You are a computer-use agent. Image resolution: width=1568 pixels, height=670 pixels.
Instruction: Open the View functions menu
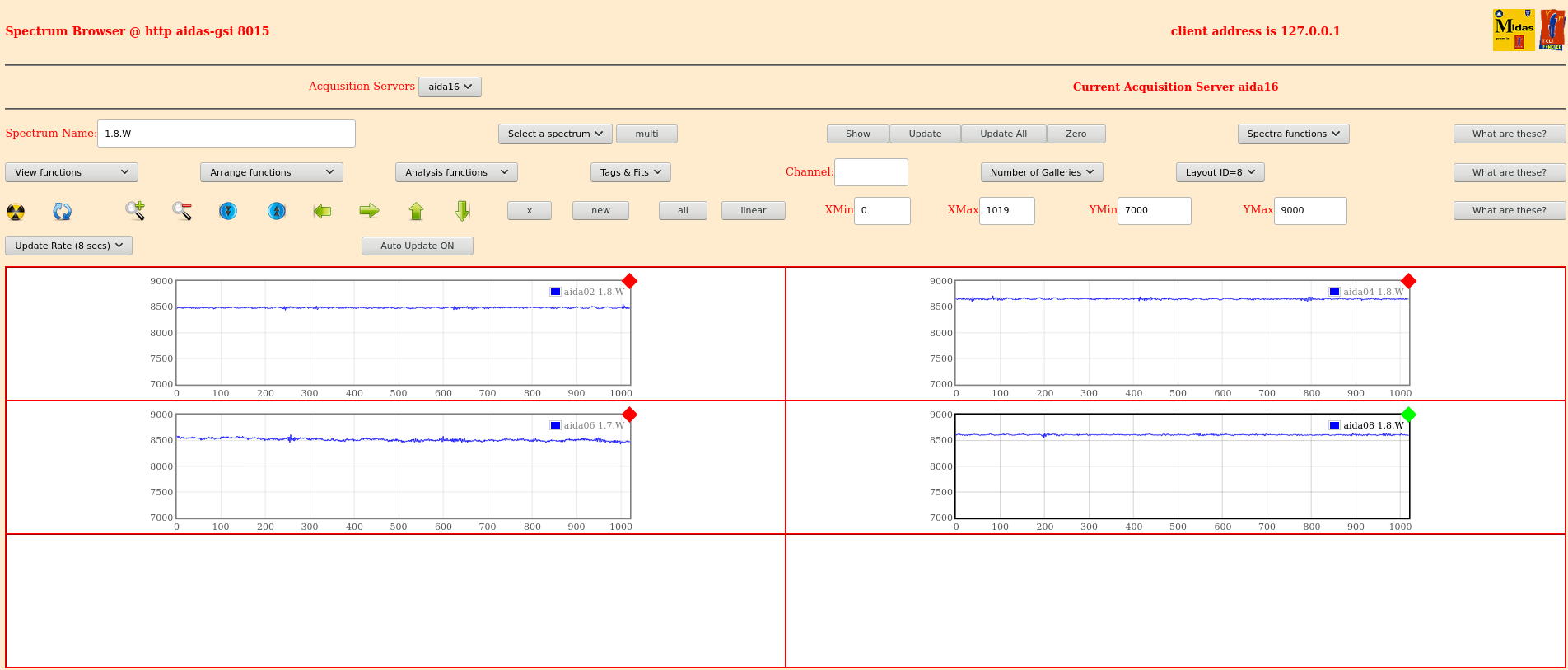72,172
